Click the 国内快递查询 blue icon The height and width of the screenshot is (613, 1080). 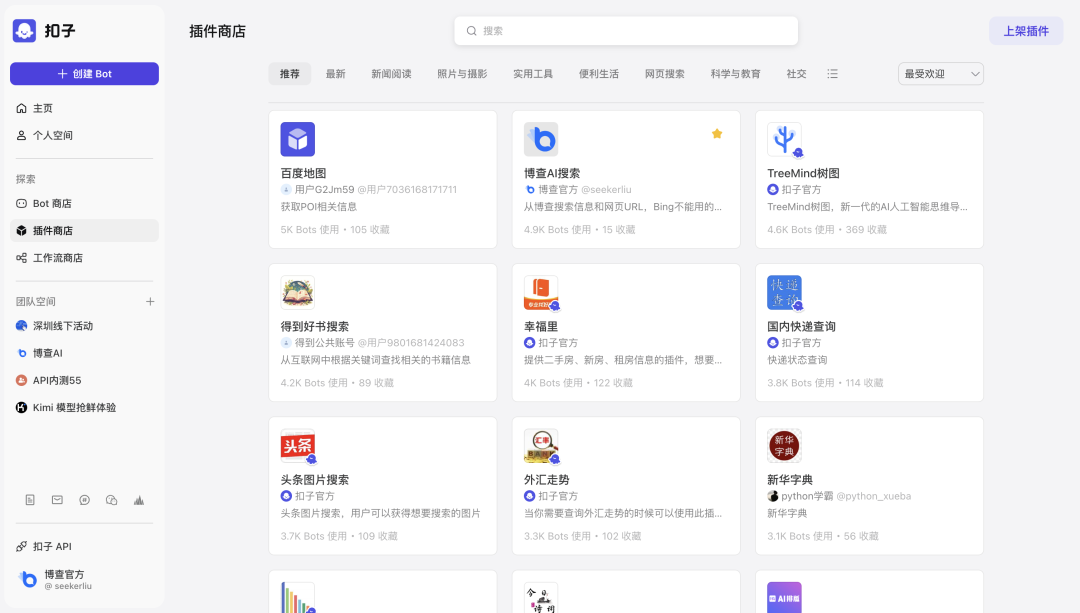click(785, 292)
